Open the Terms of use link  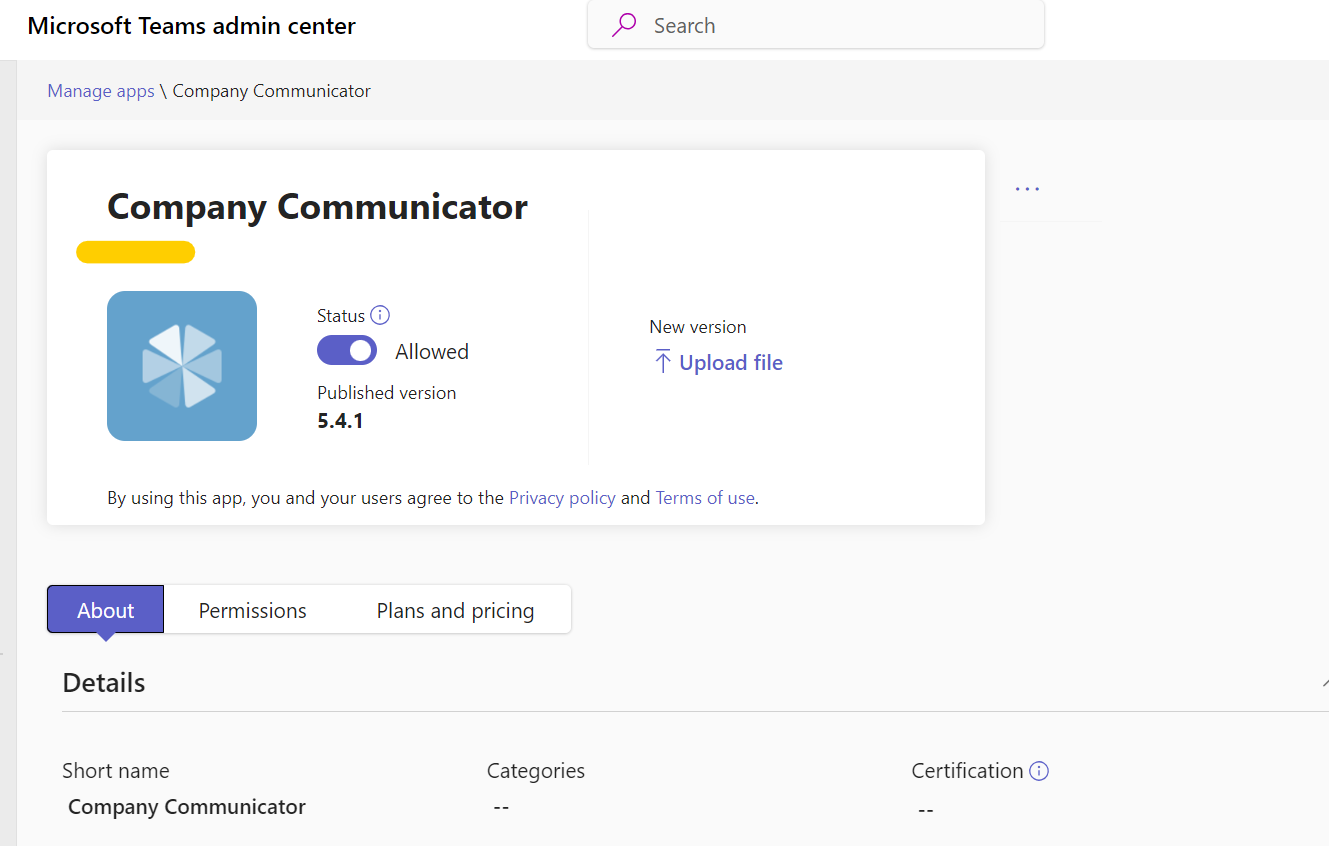[x=705, y=497]
